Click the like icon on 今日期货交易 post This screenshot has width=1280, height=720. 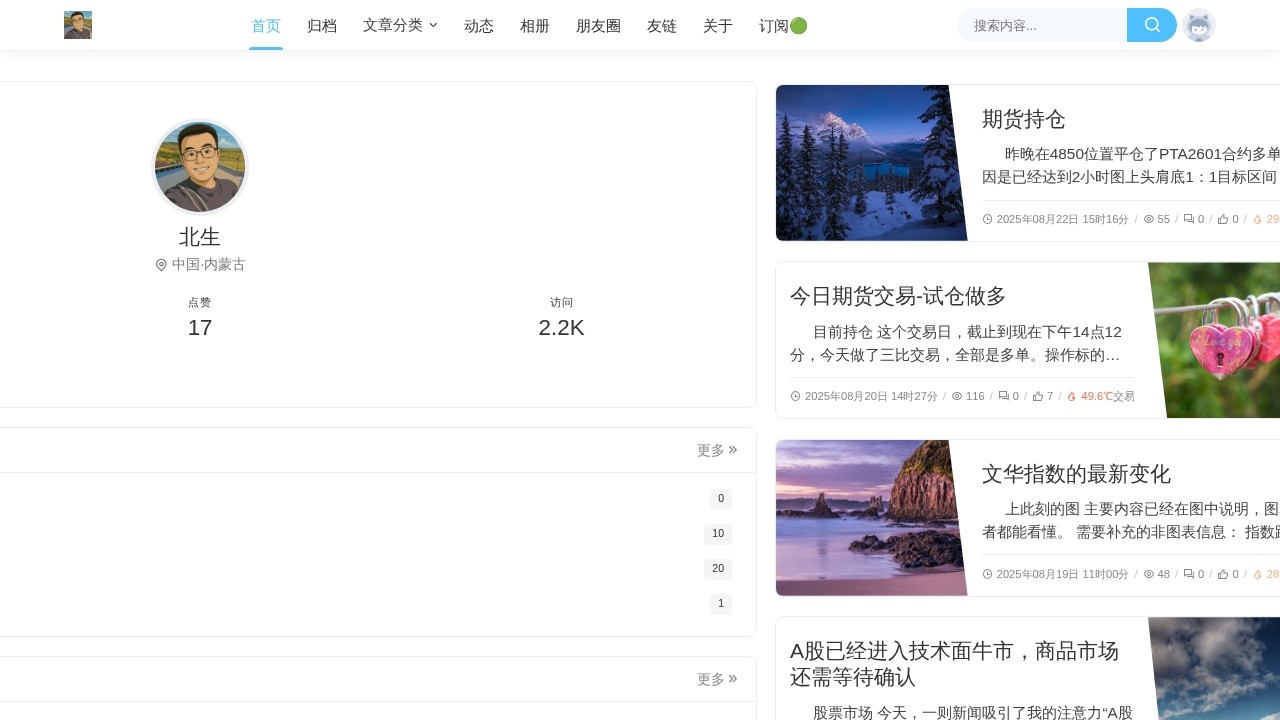tap(1038, 396)
